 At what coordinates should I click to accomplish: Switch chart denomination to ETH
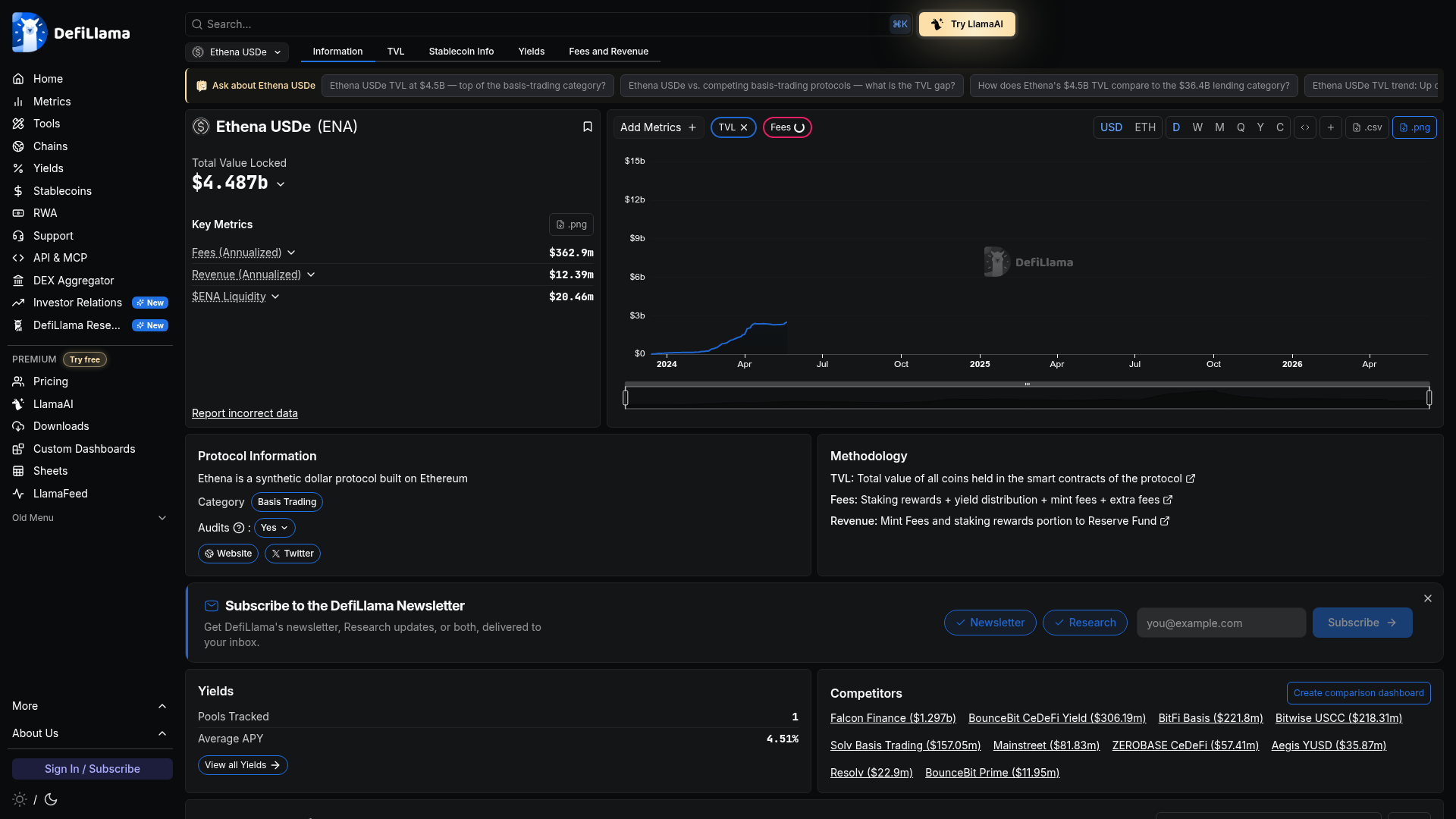[x=1145, y=127]
